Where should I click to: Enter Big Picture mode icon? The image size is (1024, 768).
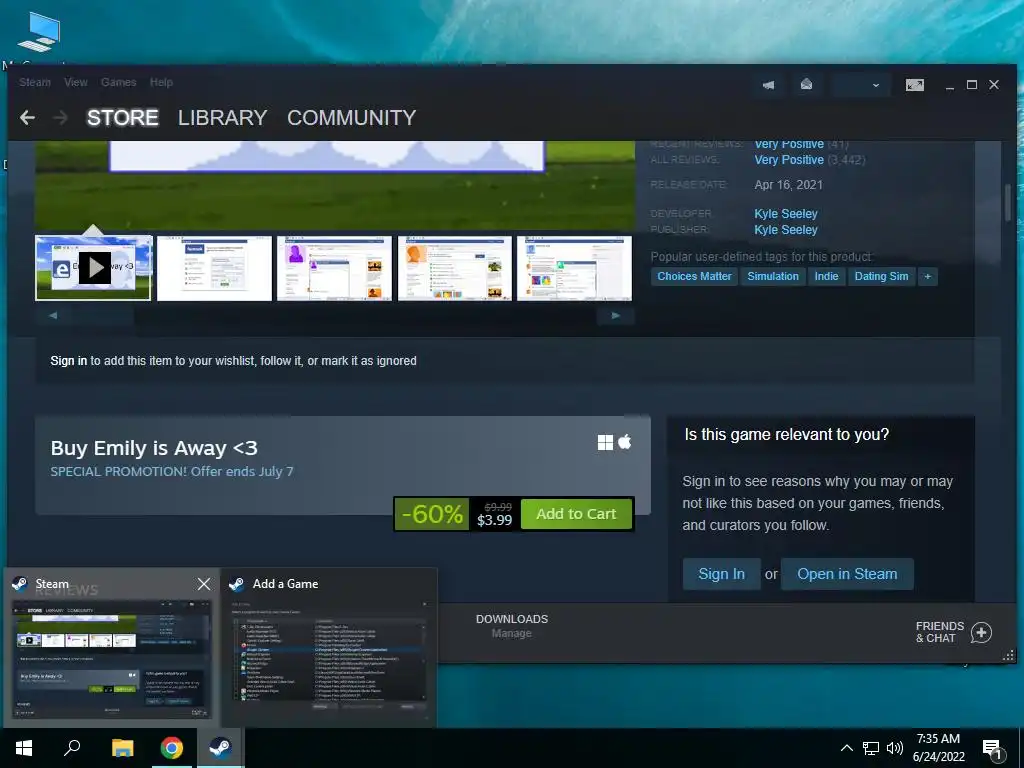pyautogui.click(x=914, y=85)
